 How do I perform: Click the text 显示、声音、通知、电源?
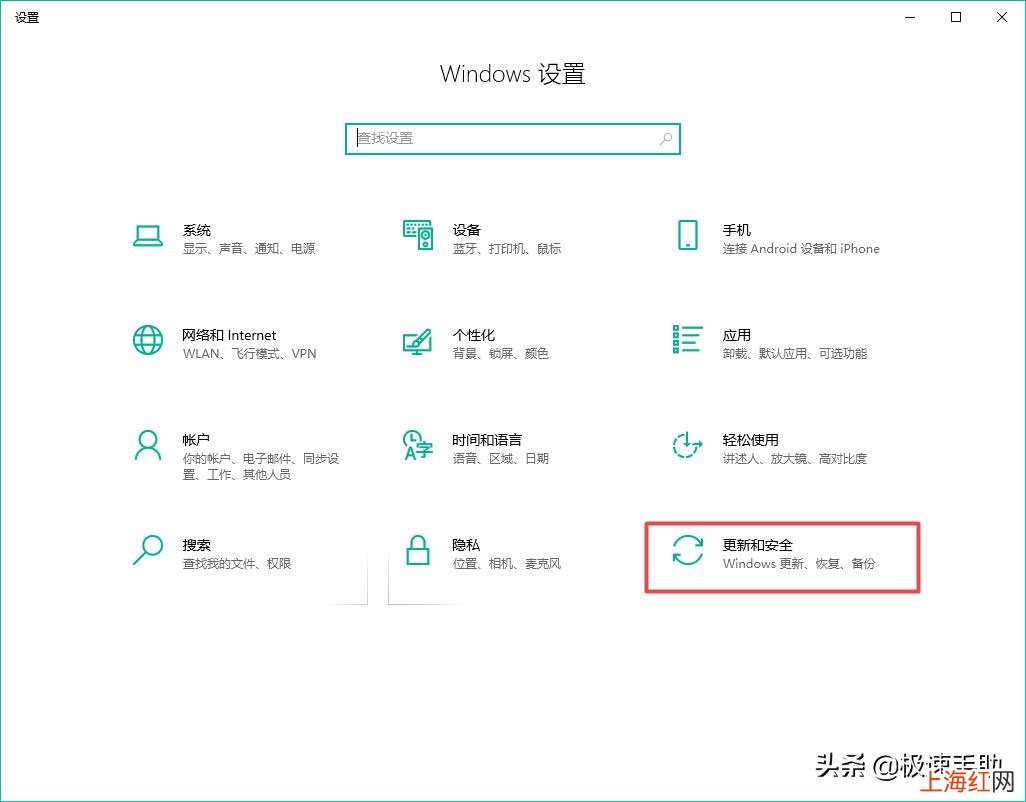click(x=249, y=249)
